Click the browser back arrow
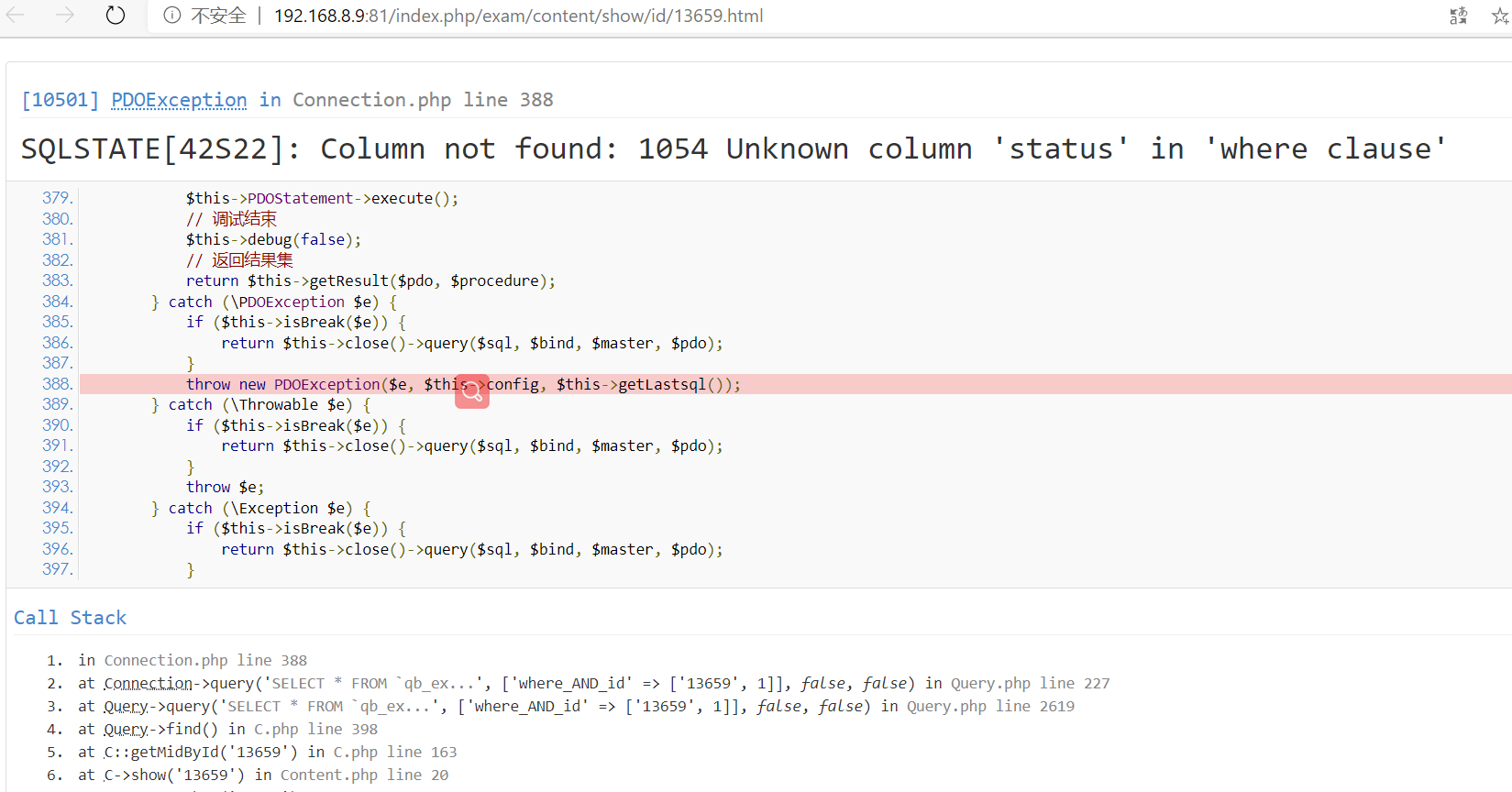This screenshot has width=1512, height=792. point(16,16)
